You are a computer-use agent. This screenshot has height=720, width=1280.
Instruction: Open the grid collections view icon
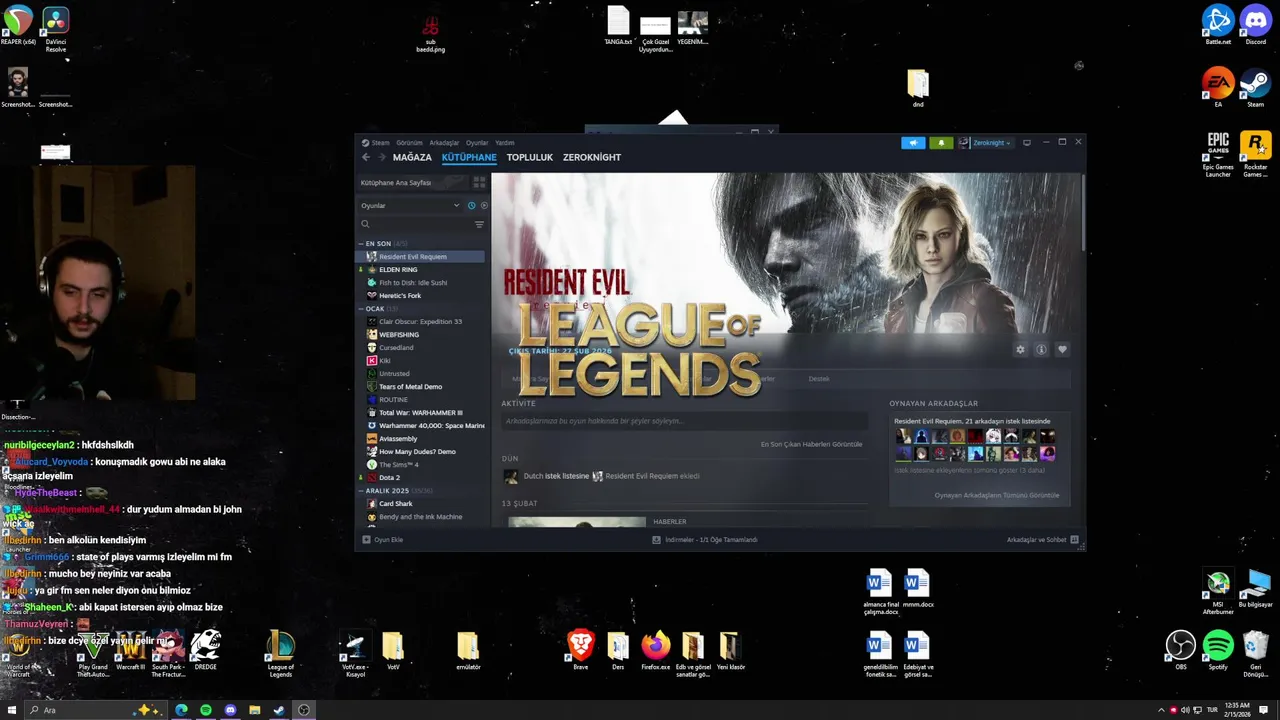479,183
